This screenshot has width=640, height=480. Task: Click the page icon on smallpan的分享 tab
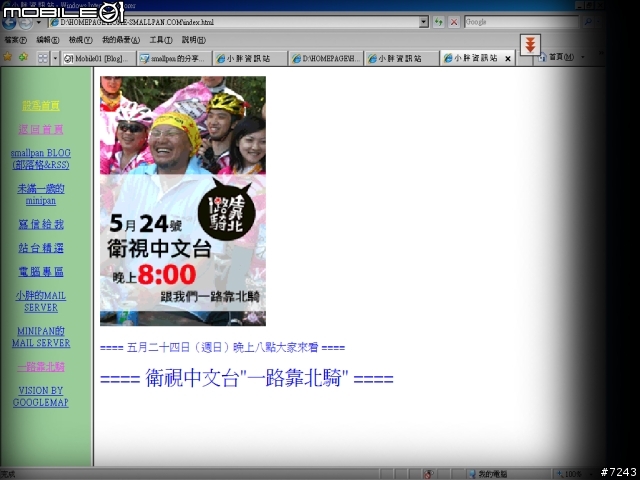click(x=144, y=59)
